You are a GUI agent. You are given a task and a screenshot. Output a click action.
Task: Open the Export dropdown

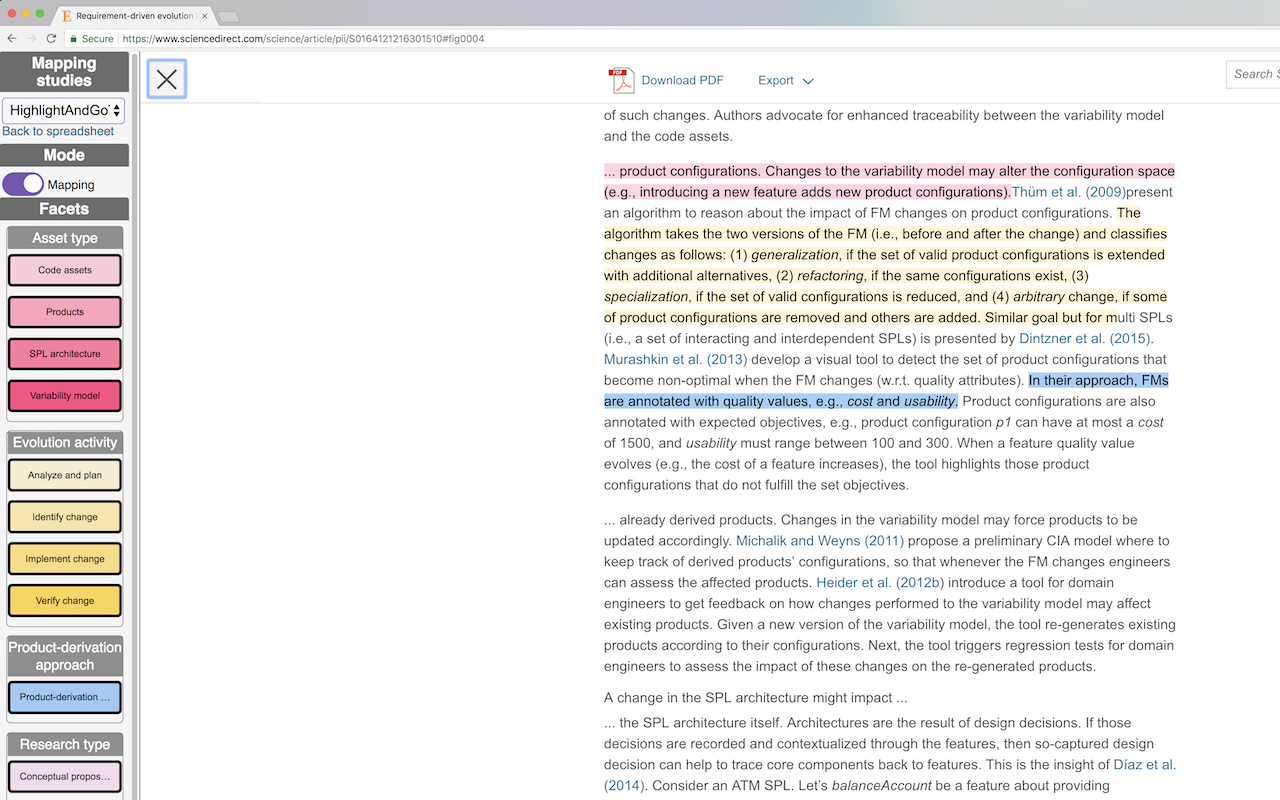tap(786, 80)
